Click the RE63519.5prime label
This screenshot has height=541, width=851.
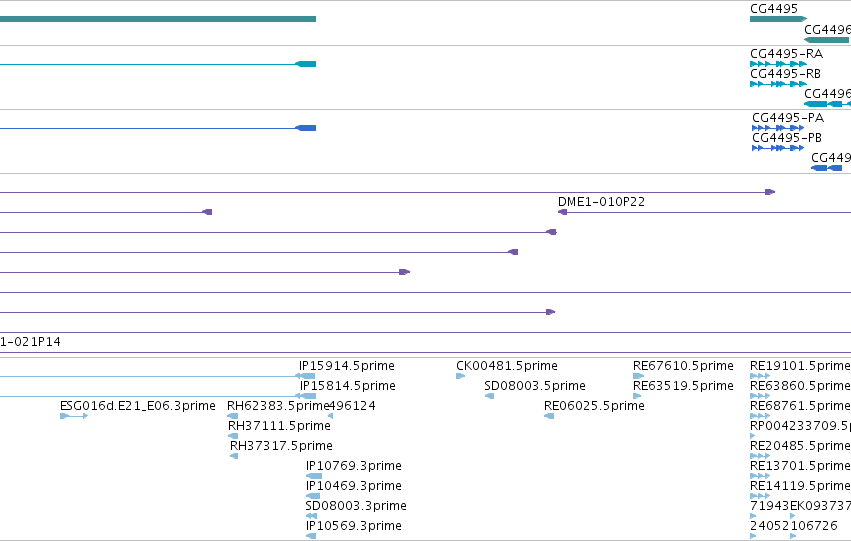pos(683,386)
